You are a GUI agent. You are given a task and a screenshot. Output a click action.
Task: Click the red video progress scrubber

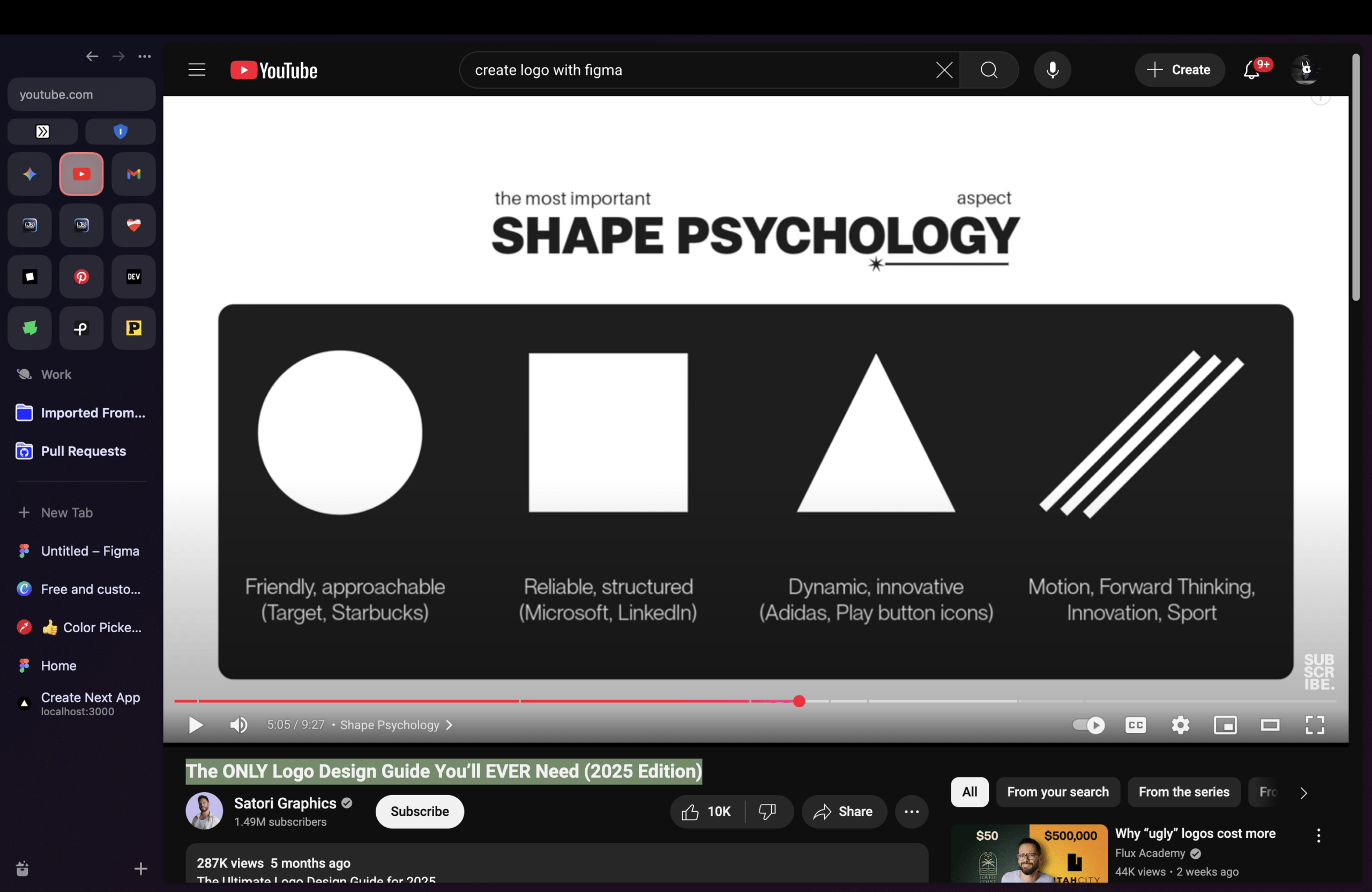point(799,701)
